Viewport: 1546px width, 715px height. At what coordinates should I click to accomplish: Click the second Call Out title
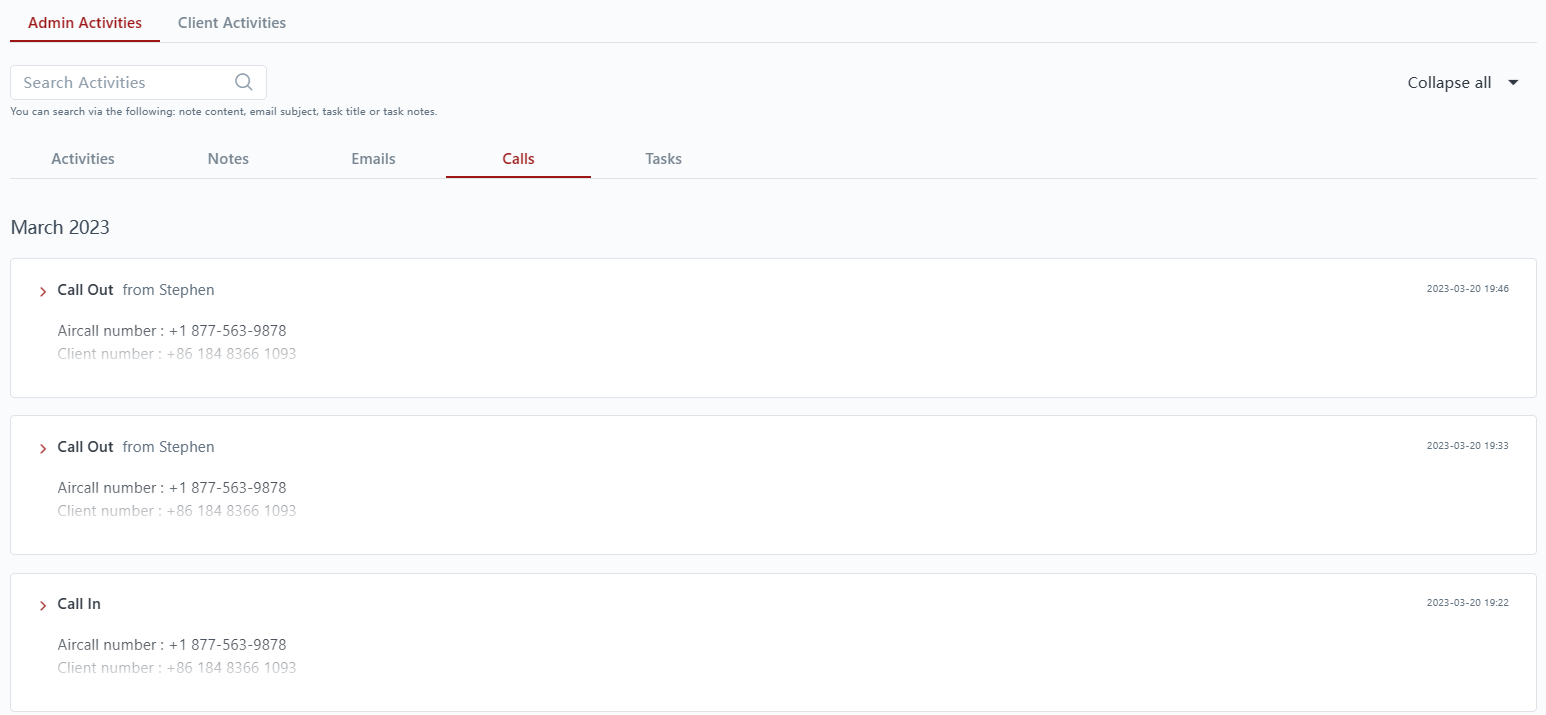(x=85, y=447)
